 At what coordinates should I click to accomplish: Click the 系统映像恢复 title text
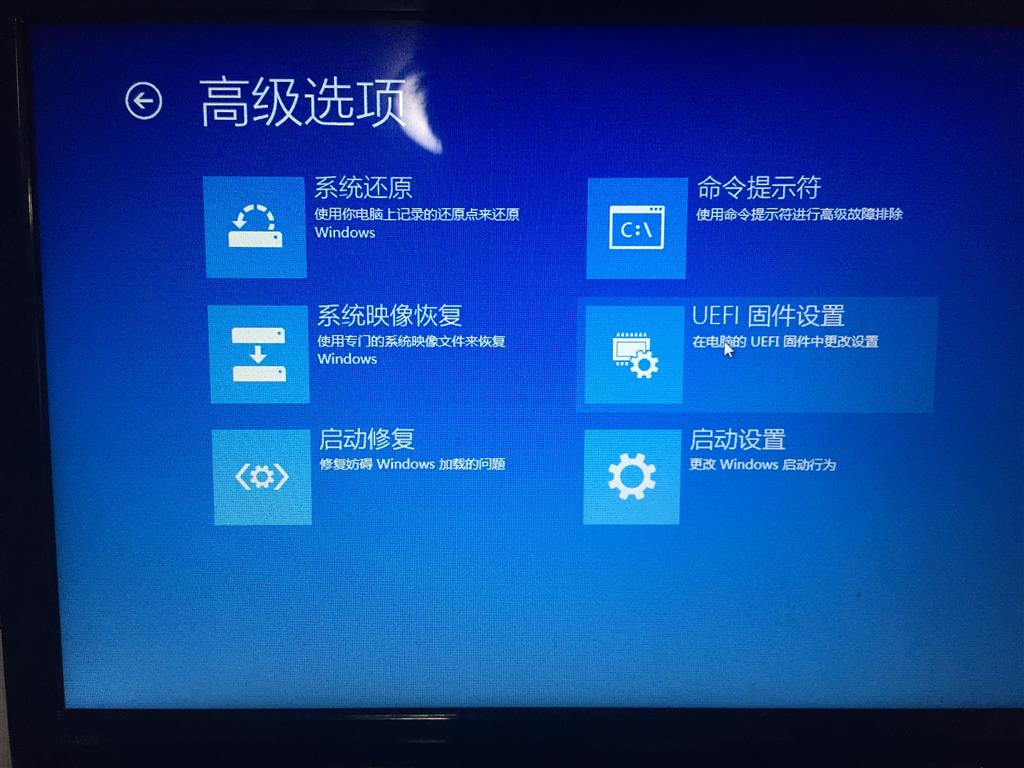tap(390, 315)
